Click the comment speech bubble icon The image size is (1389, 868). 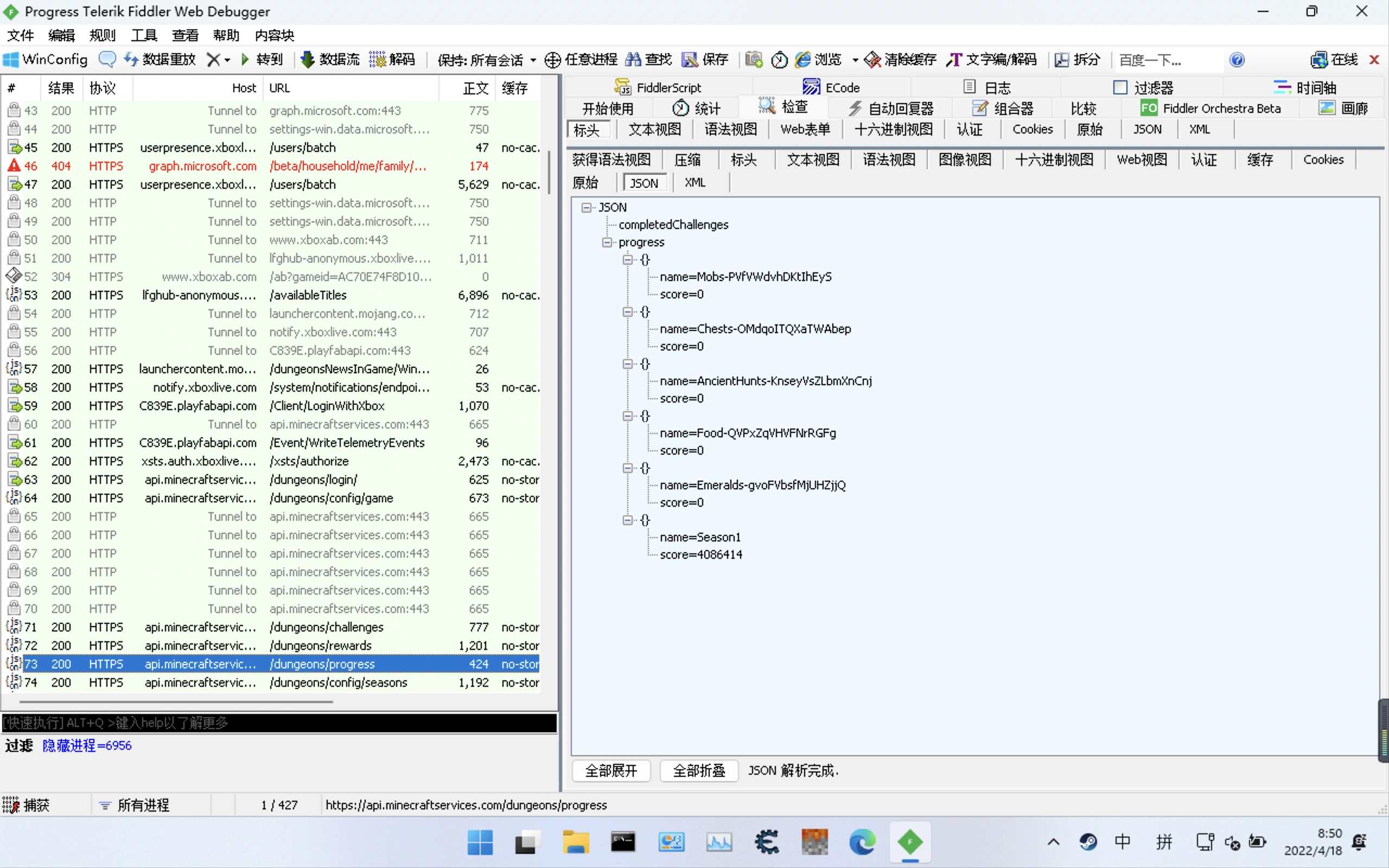(107, 59)
